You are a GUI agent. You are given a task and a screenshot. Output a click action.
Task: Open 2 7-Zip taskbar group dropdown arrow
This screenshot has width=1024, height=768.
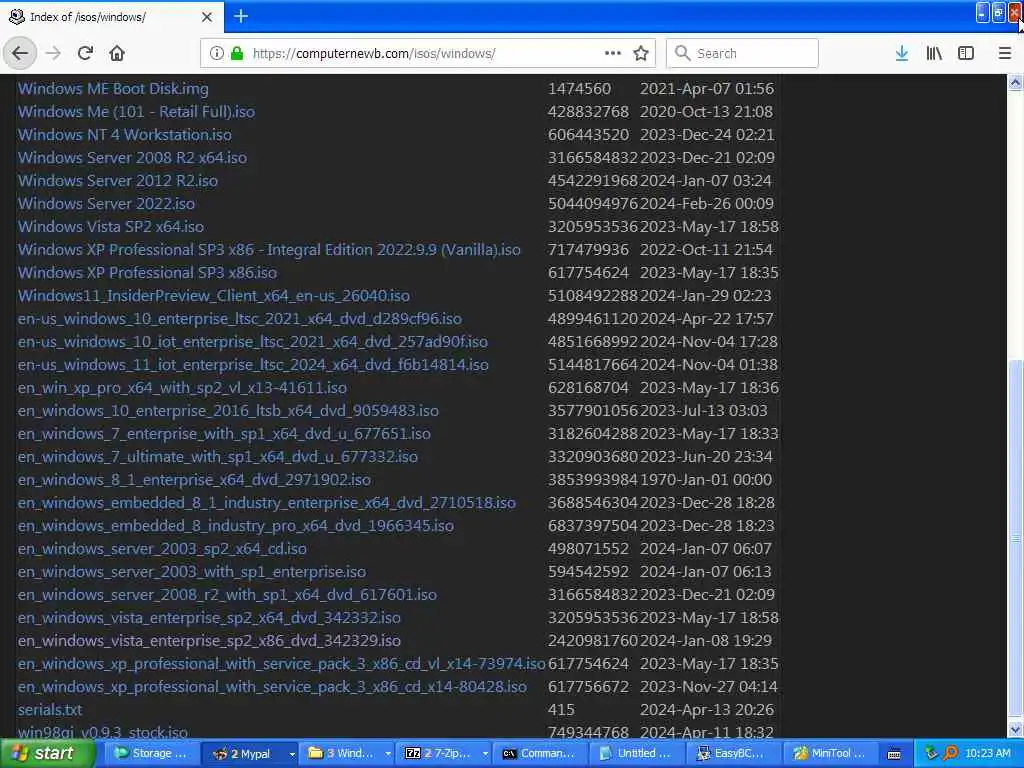485,754
